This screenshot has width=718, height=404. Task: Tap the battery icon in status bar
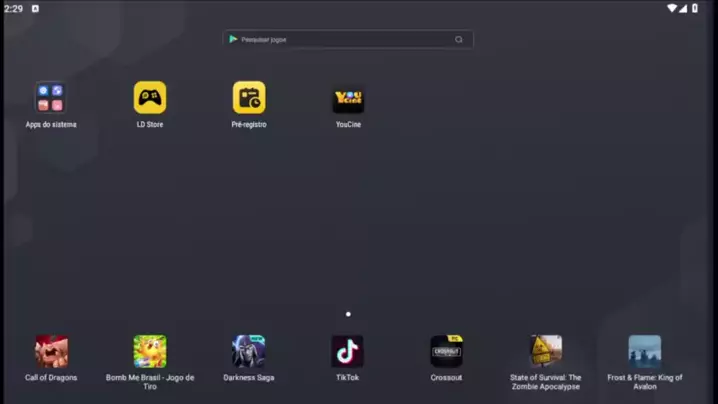point(695,8)
